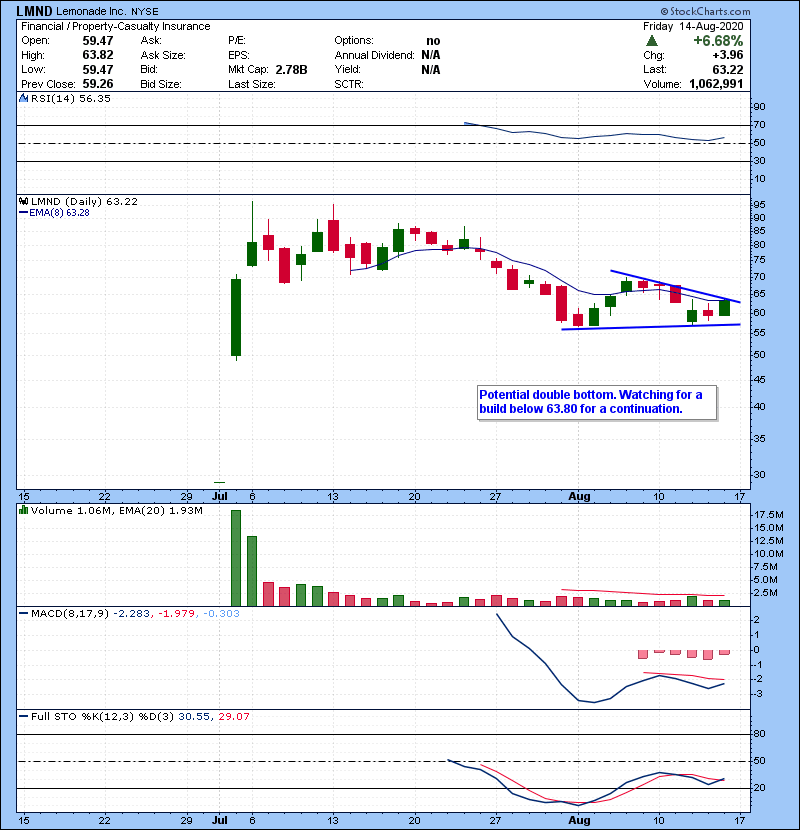The height and width of the screenshot is (830, 800).
Task: Click the tallest green volume bar
Action: coord(236,558)
